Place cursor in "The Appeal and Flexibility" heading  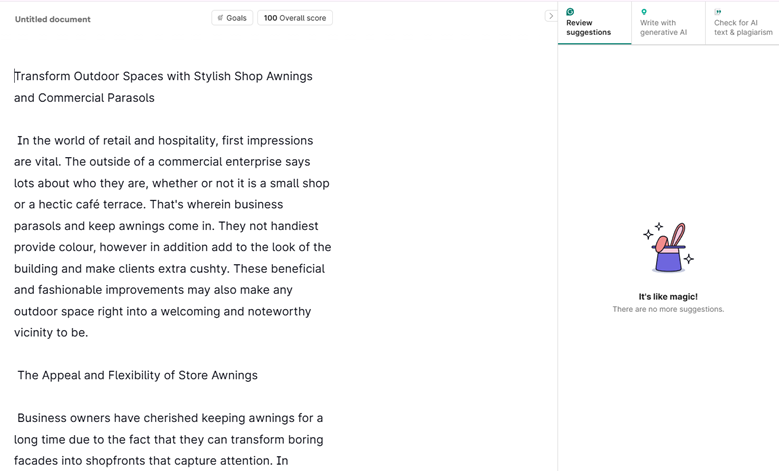tap(137, 375)
